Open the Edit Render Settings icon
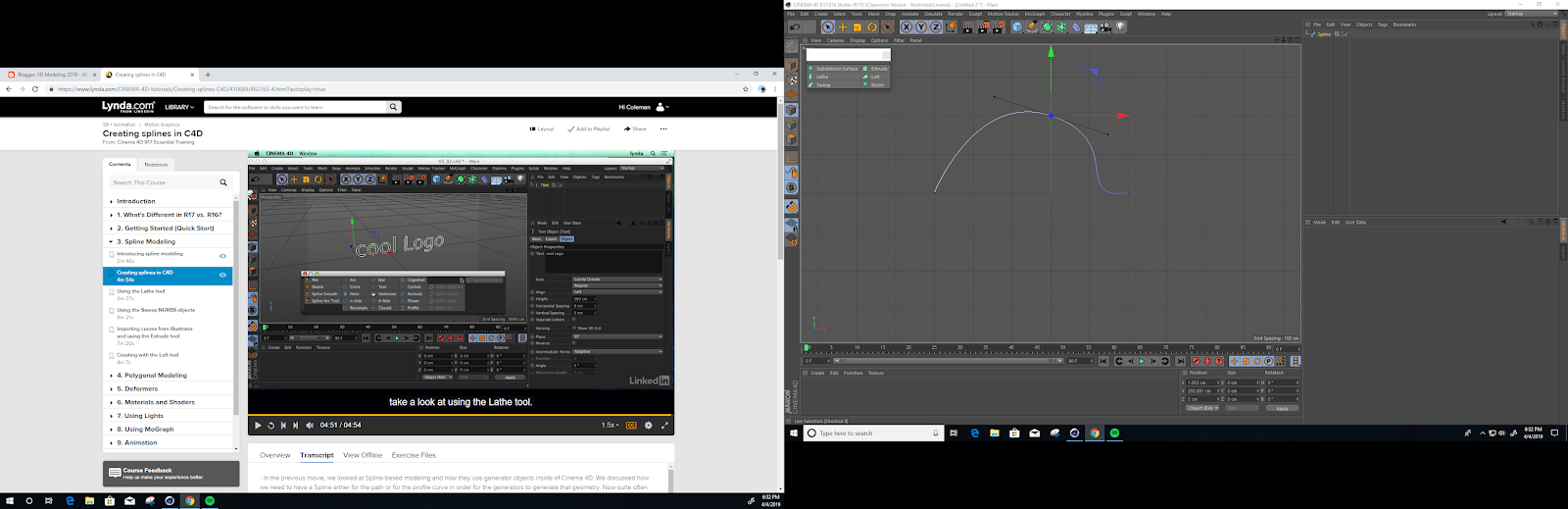 click(999, 27)
